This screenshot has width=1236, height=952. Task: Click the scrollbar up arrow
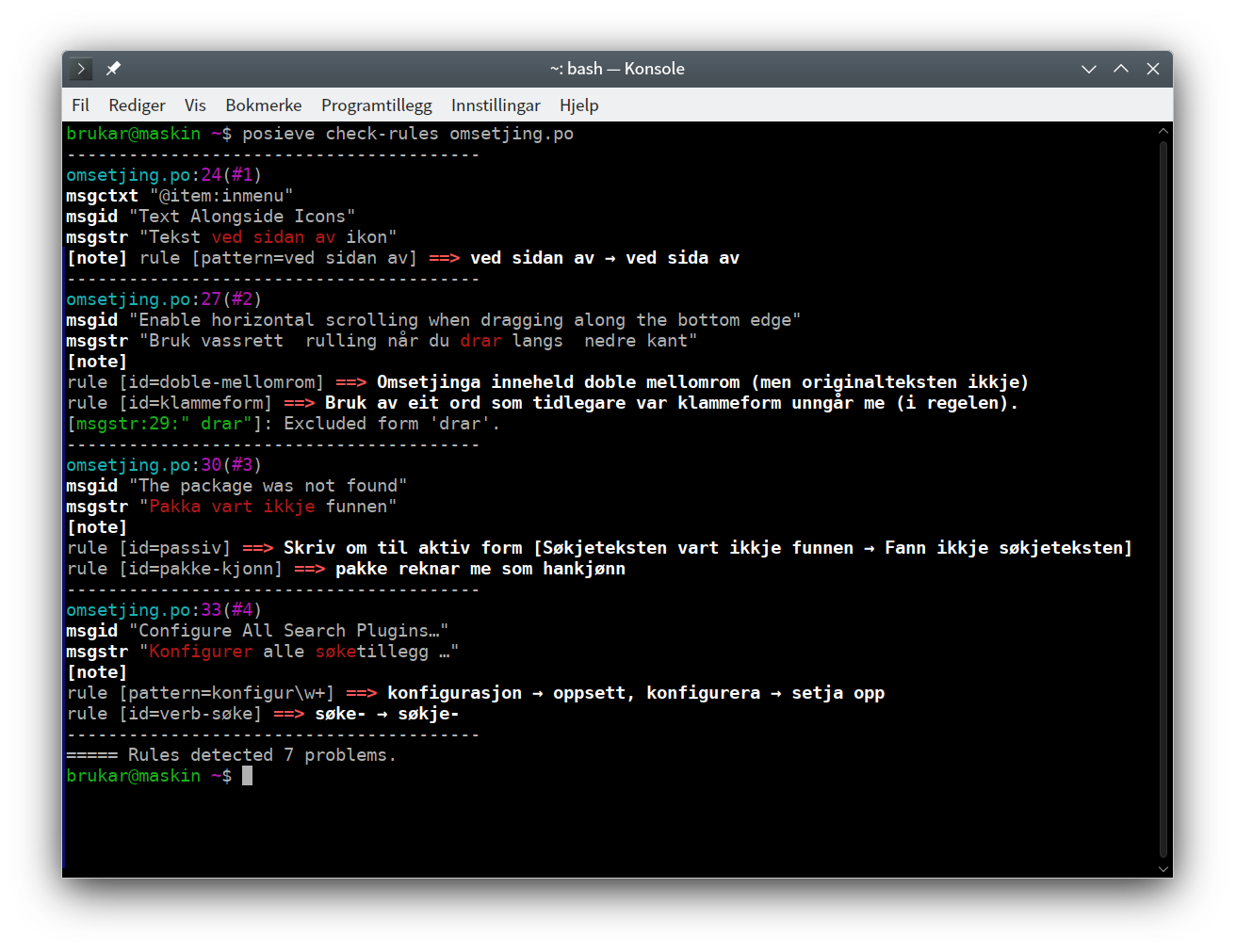[x=1163, y=132]
